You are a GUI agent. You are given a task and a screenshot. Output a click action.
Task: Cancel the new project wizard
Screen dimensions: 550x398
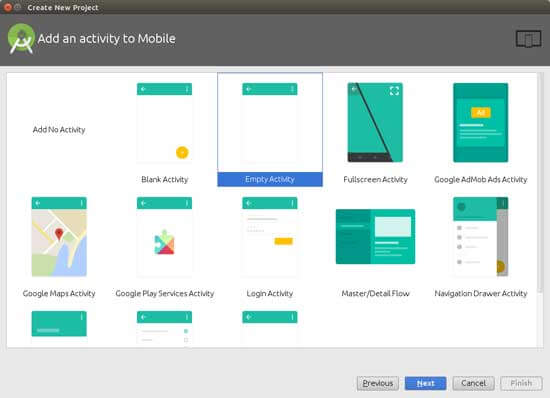[474, 383]
